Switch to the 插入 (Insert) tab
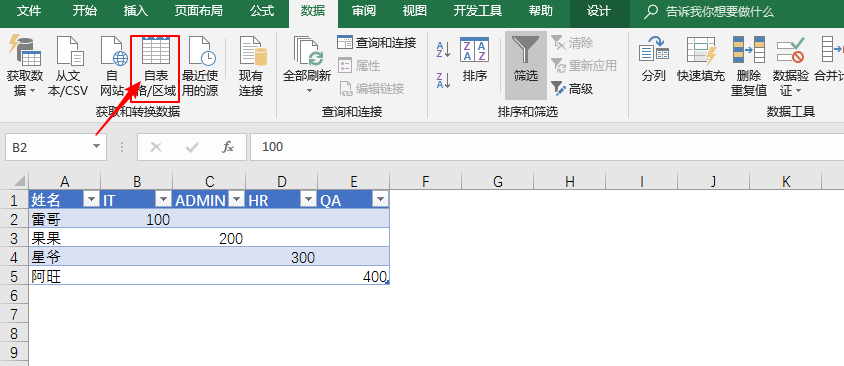Image resolution: width=844 pixels, height=366 pixels. (x=135, y=11)
